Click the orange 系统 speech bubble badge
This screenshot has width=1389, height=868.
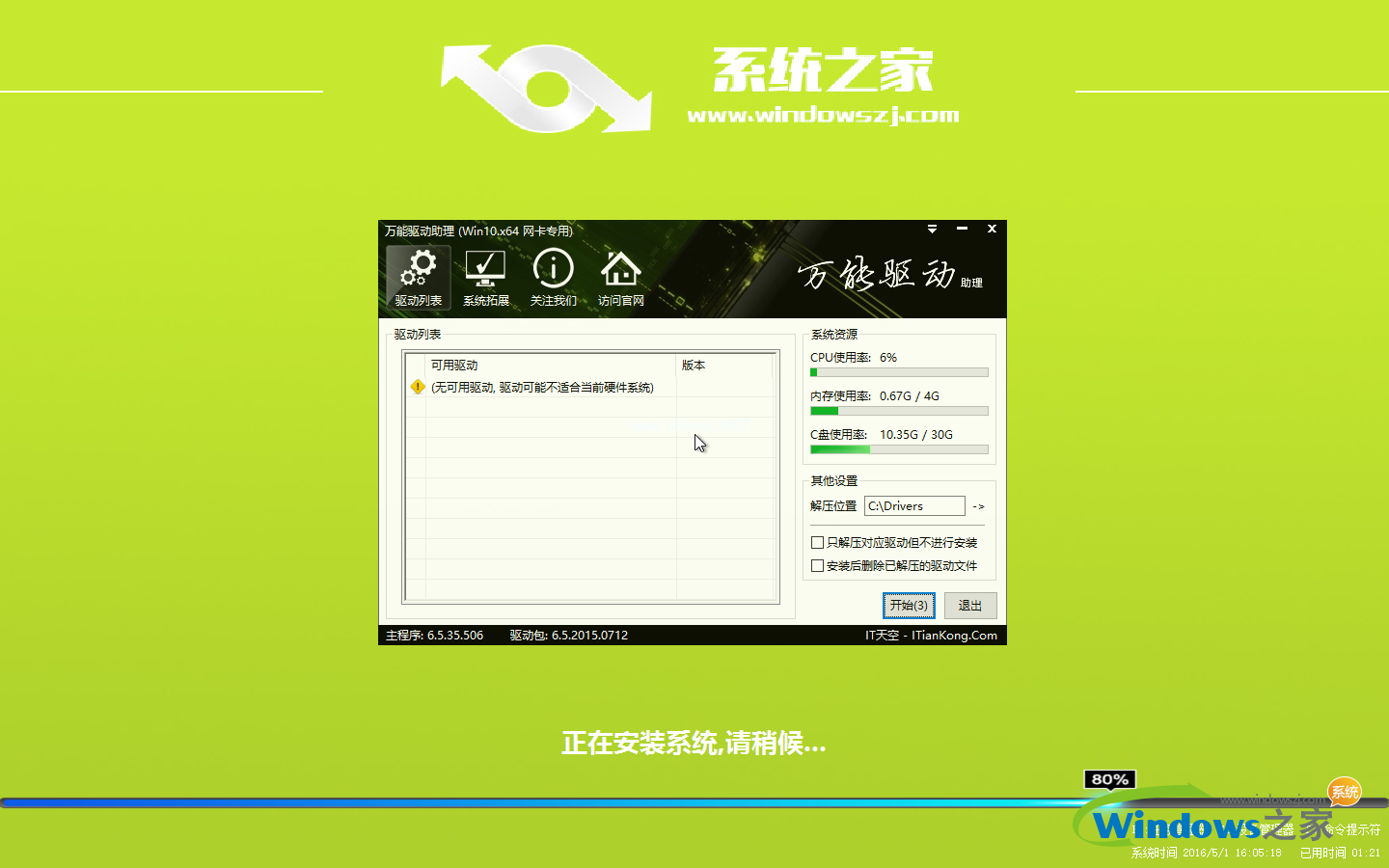click(x=1345, y=793)
